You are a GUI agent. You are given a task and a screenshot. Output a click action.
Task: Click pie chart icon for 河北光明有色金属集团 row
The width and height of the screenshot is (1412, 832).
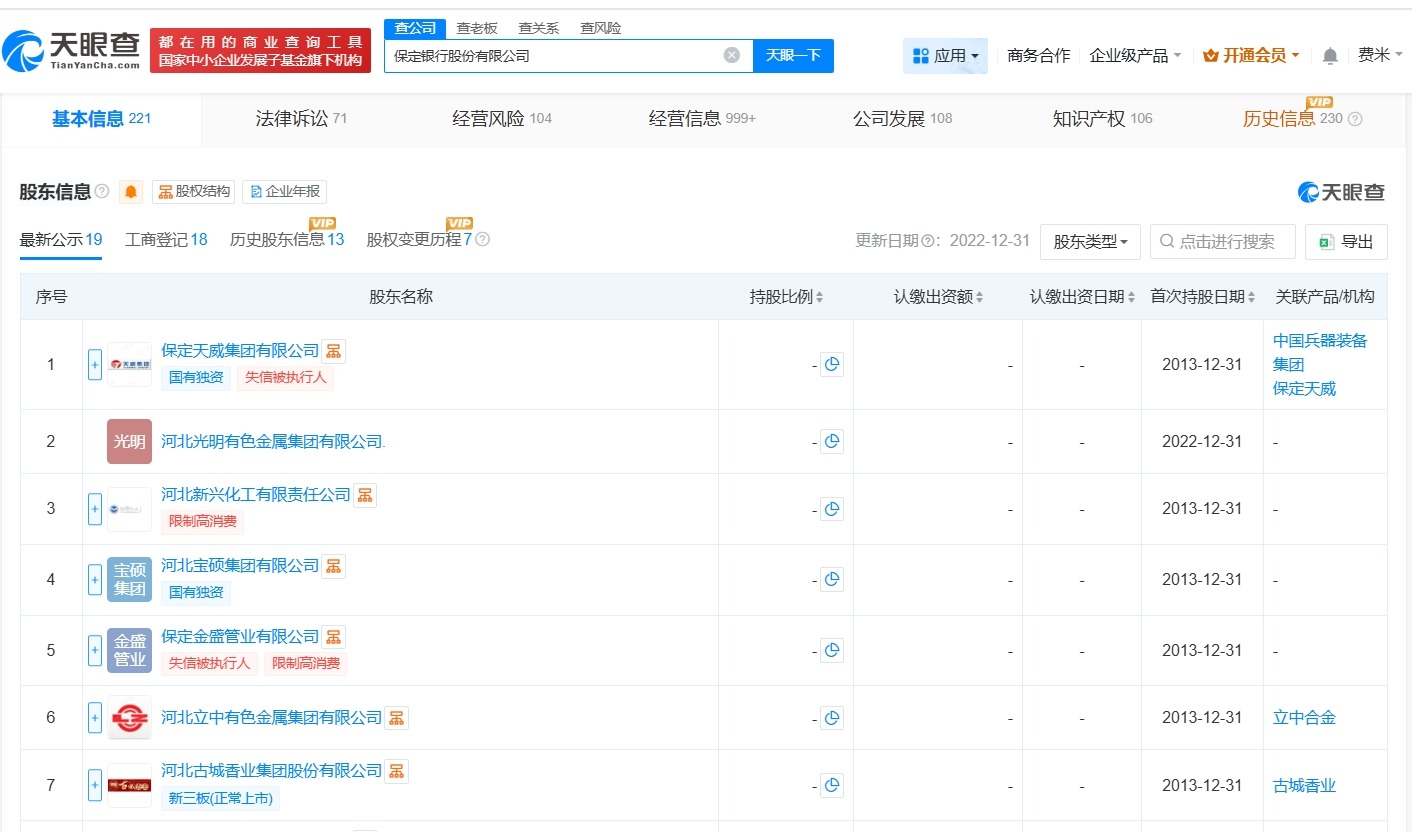point(832,441)
